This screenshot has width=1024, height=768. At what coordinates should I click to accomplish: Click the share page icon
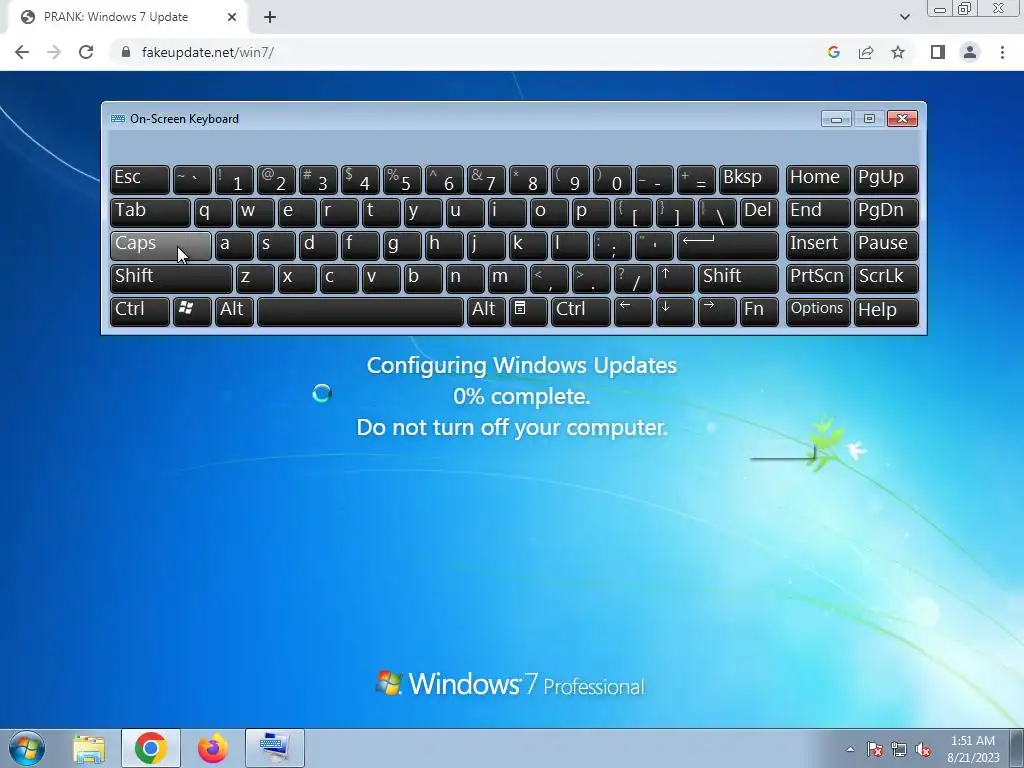866,52
